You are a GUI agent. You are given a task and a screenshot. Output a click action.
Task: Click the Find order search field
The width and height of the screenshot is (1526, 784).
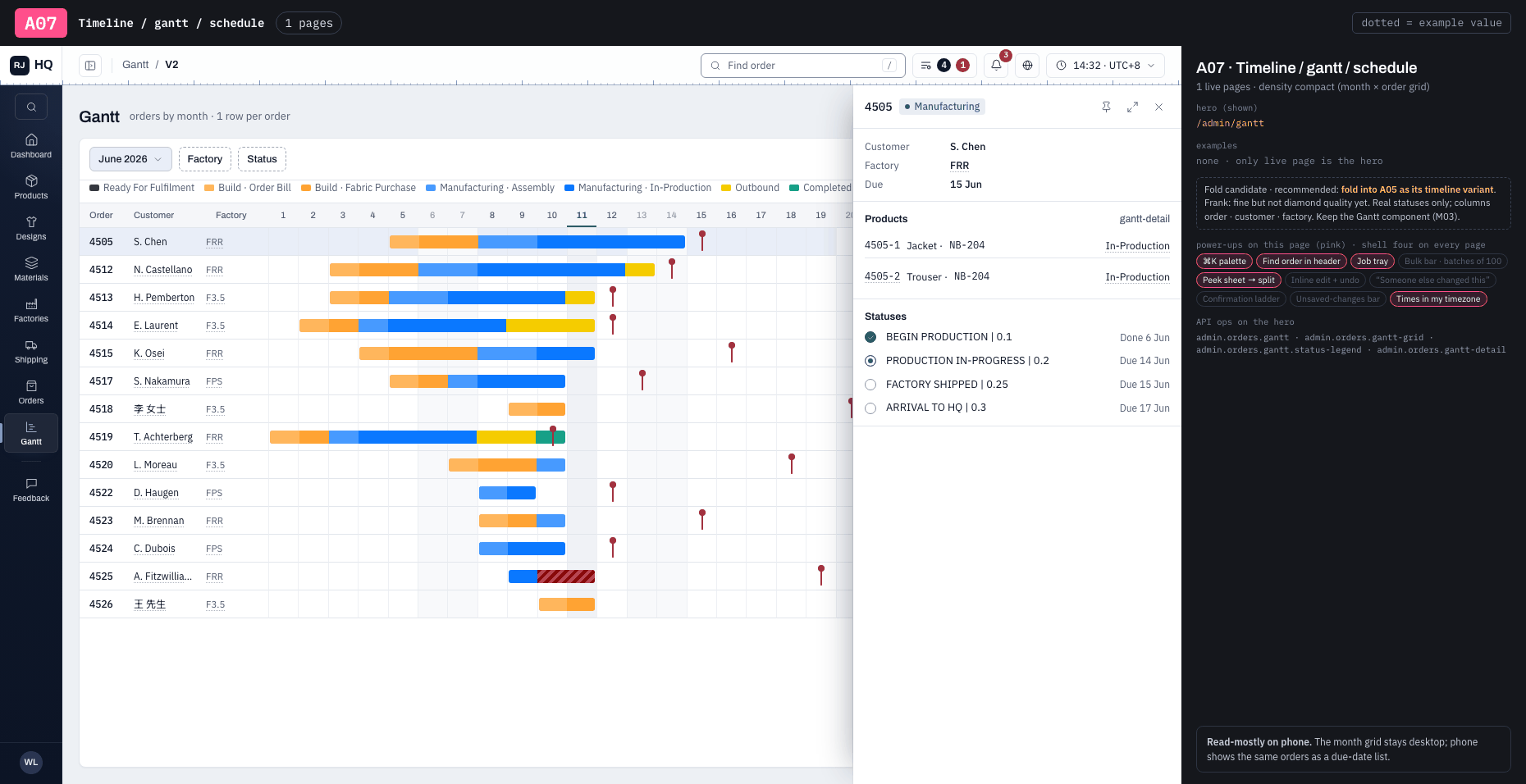point(802,66)
